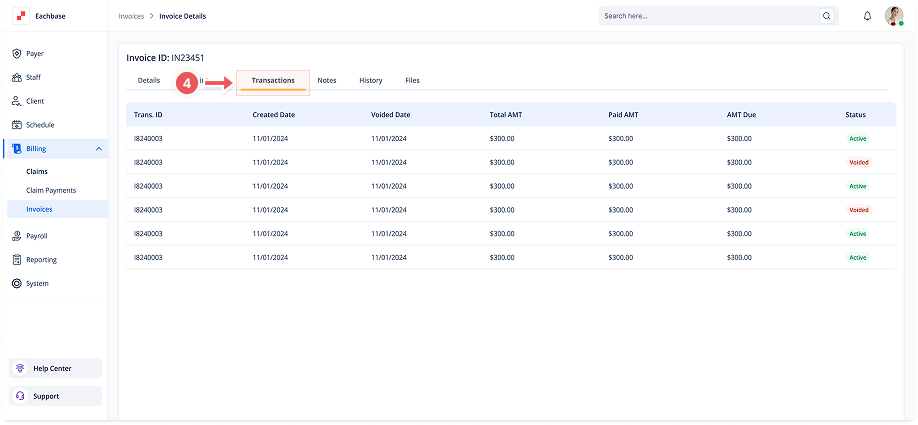
Task: Click the Client person icon
Action: click(x=17, y=101)
